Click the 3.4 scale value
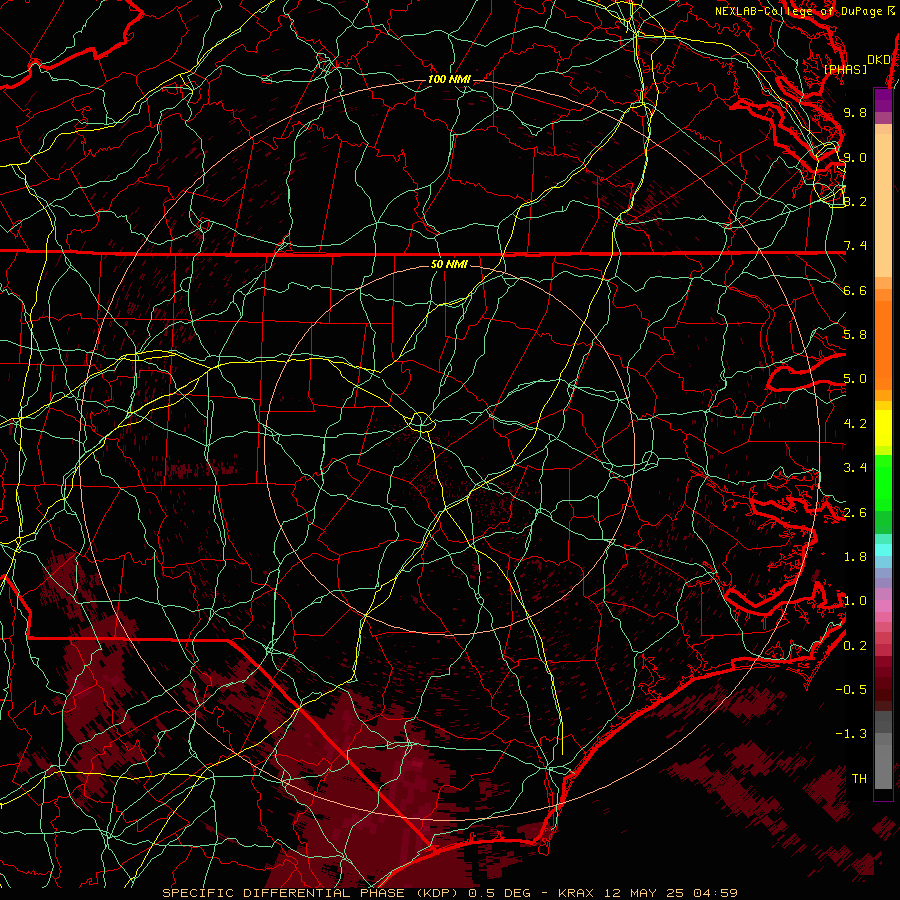The image size is (900, 900). [x=855, y=468]
